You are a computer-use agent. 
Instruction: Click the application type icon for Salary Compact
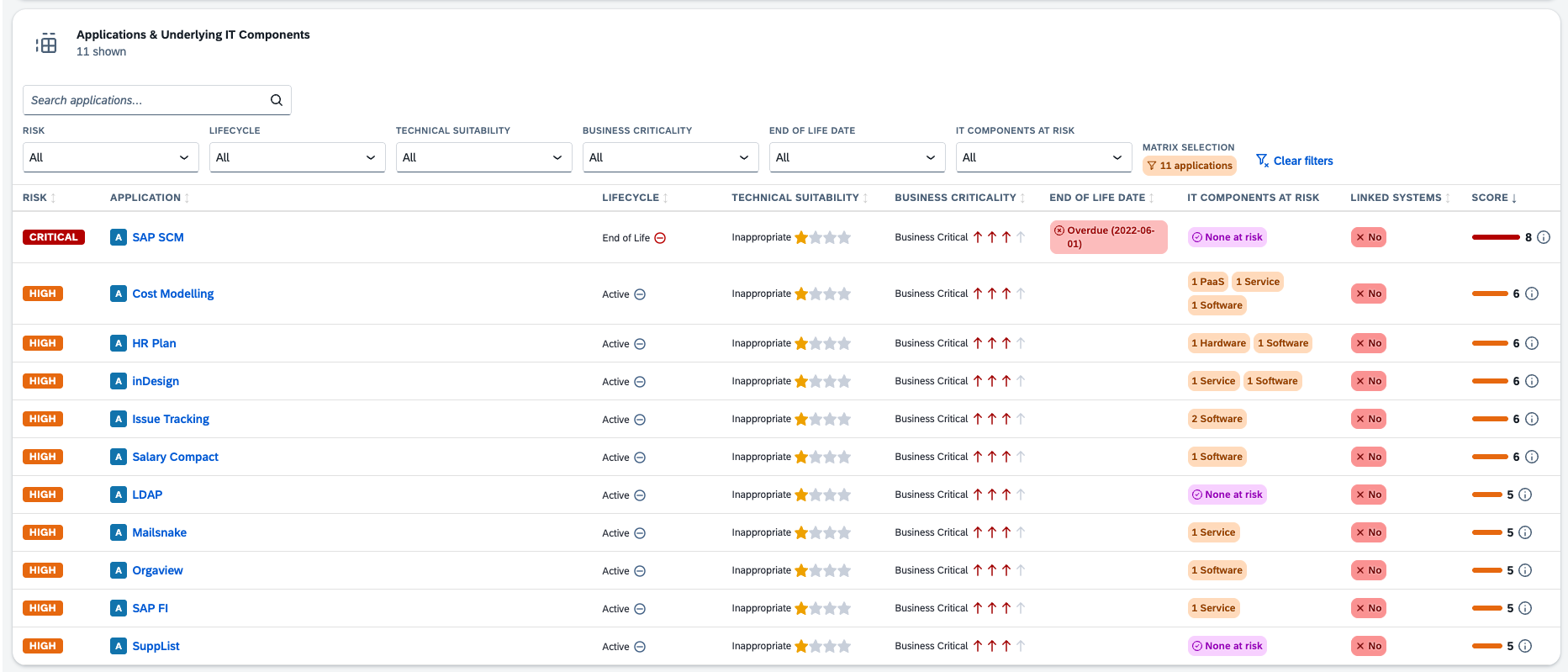pyautogui.click(x=119, y=457)
